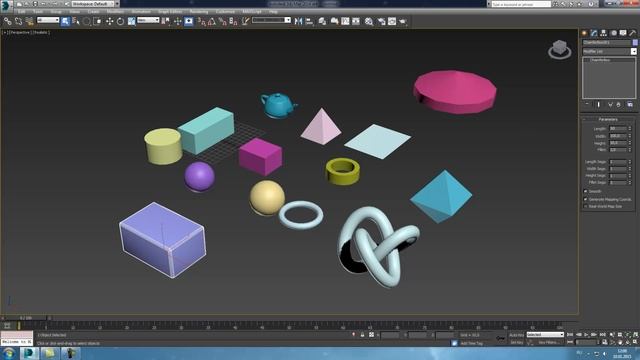Activate the Select and Link tool
The height and width of the screenshot is (360, 640).
click(x=8, y=21)
